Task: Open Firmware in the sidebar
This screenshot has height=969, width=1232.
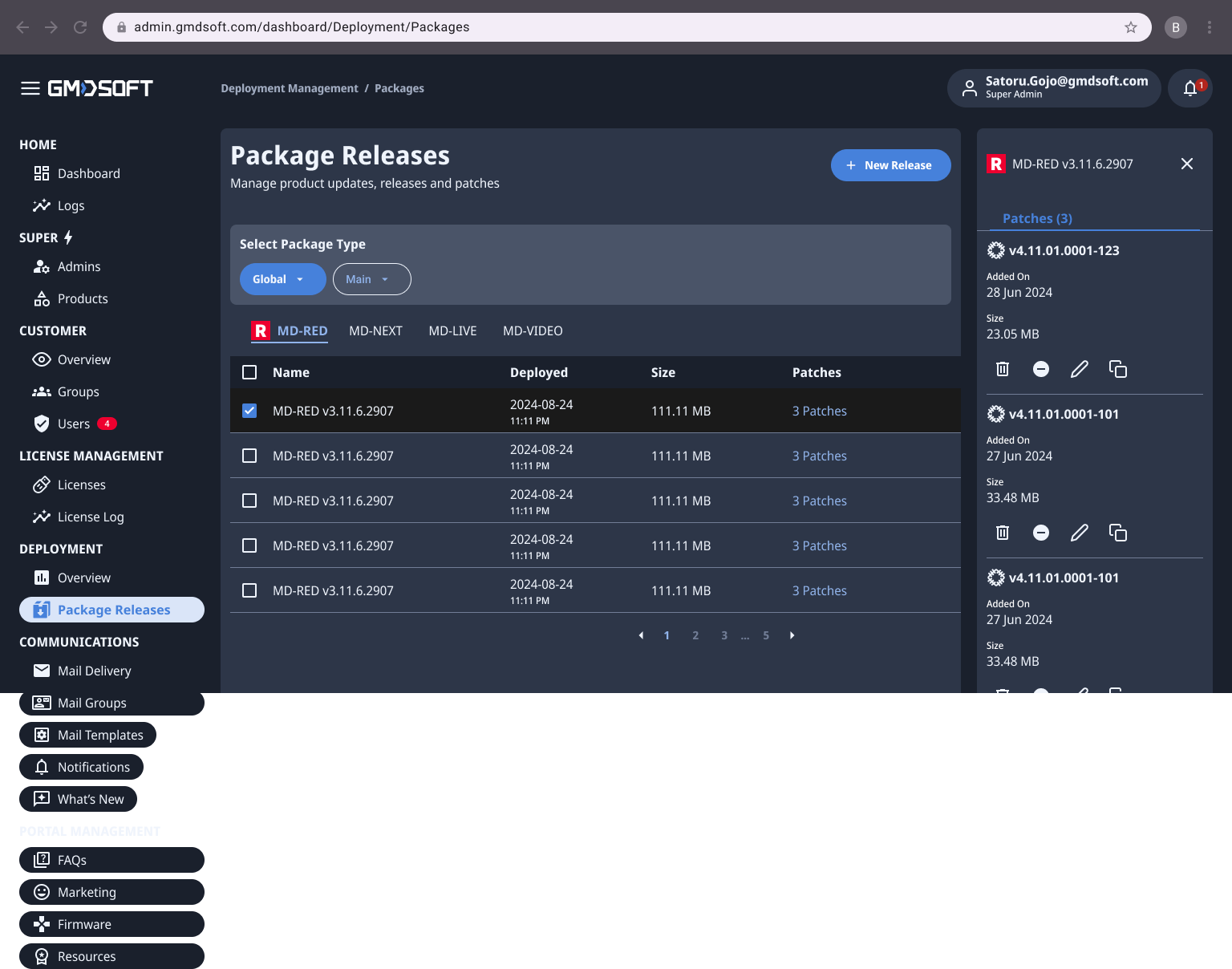Action: click(111, 924)
